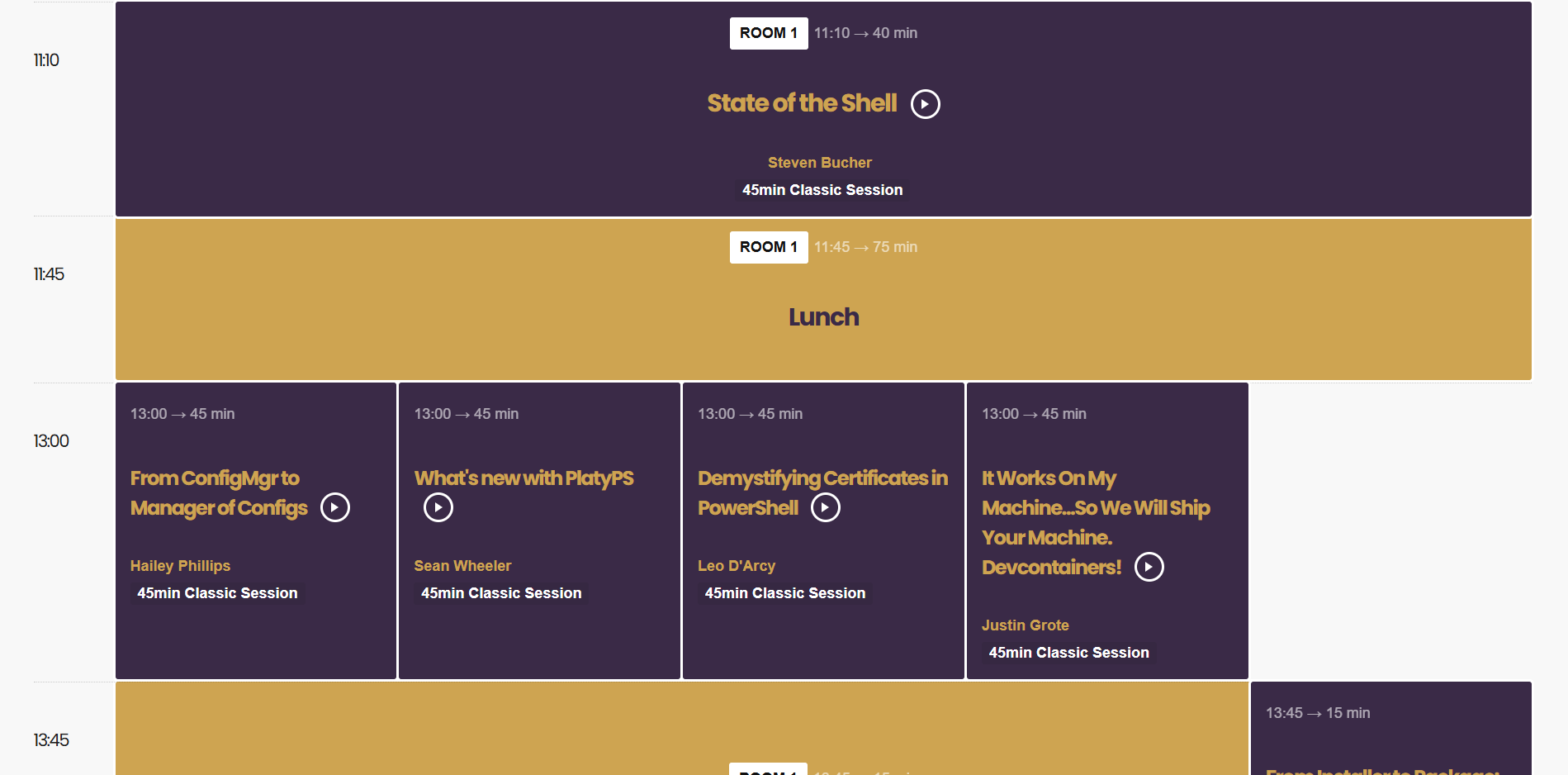This screenshot has height=775, width=1568.
Task: Open What's new with PlatyPS session
Action: (x=524, y=478)
